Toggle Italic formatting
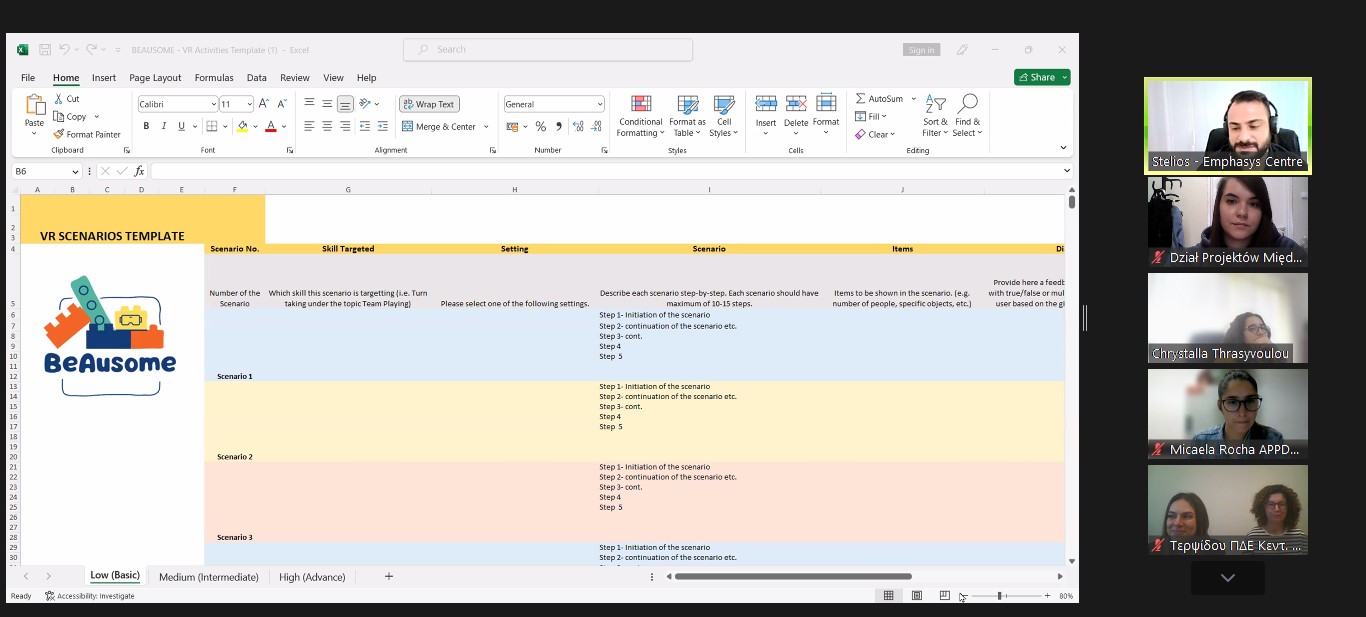Screen dimensions: 1366x617 tap(164, 126)
